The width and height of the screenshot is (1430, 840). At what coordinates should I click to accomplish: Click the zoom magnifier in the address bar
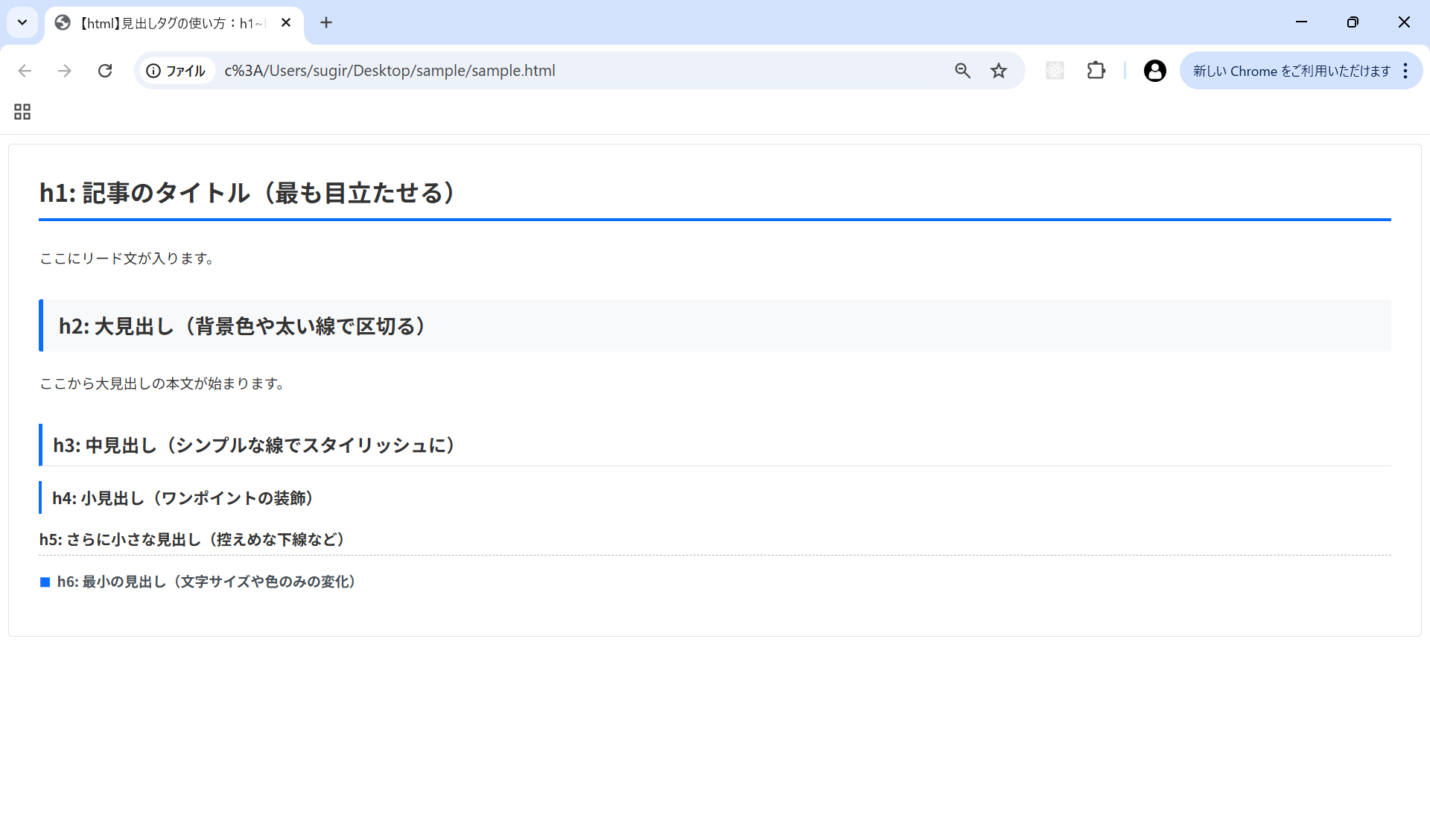click(x=962, y=70)
